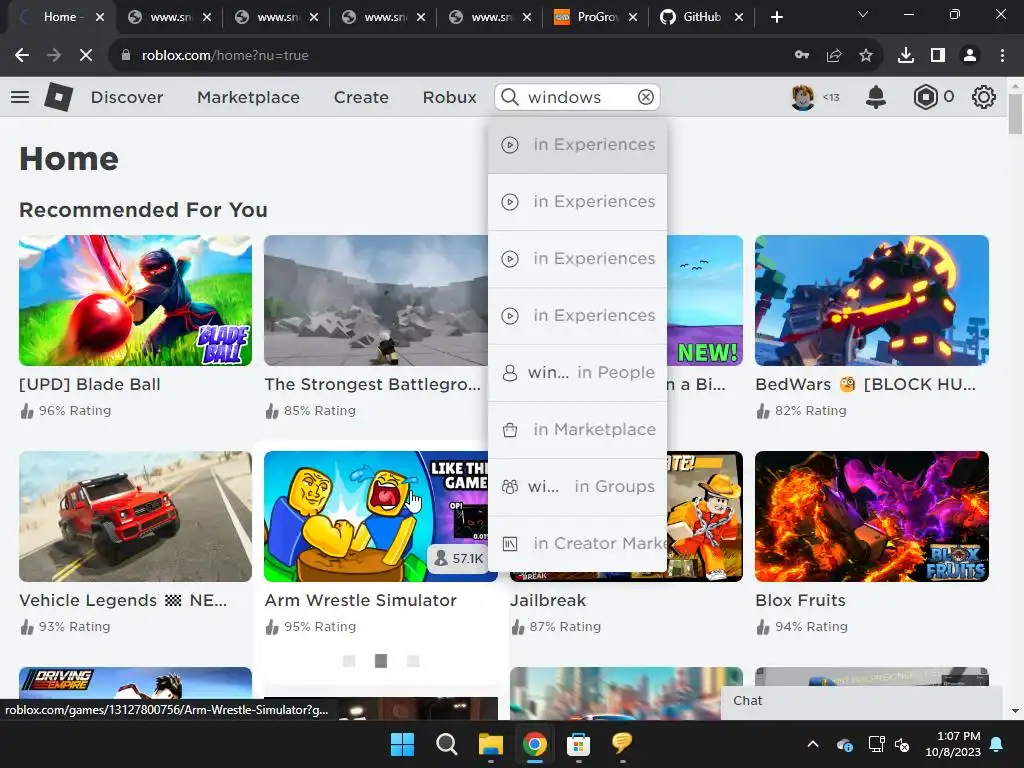This screenshot has height=768, width=1024.
Task: Open the [UPD] Blade Ball thumbnail
Action: (x=135, y=300)
